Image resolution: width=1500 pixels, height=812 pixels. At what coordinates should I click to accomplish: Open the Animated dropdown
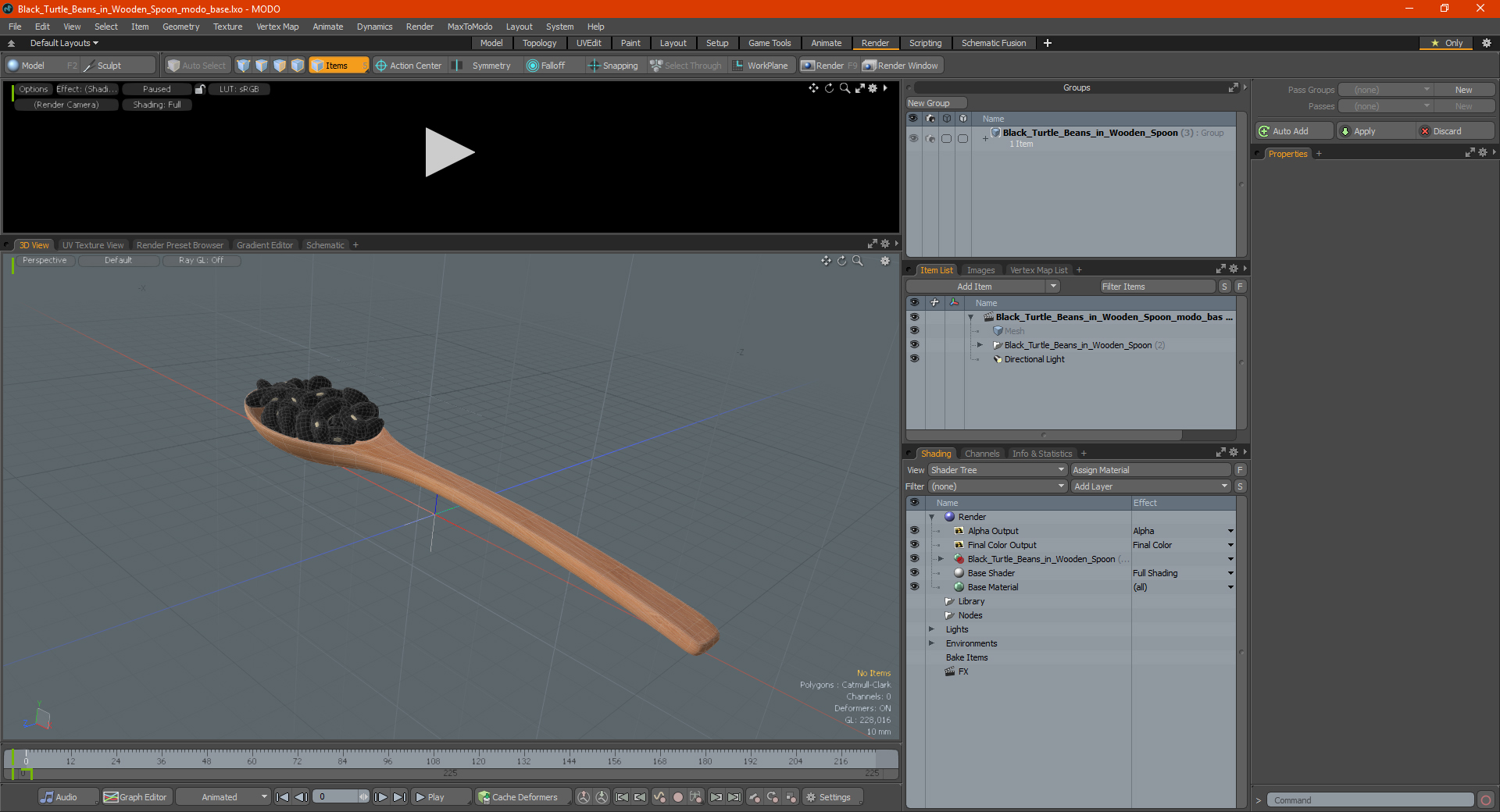click(223, 797)
